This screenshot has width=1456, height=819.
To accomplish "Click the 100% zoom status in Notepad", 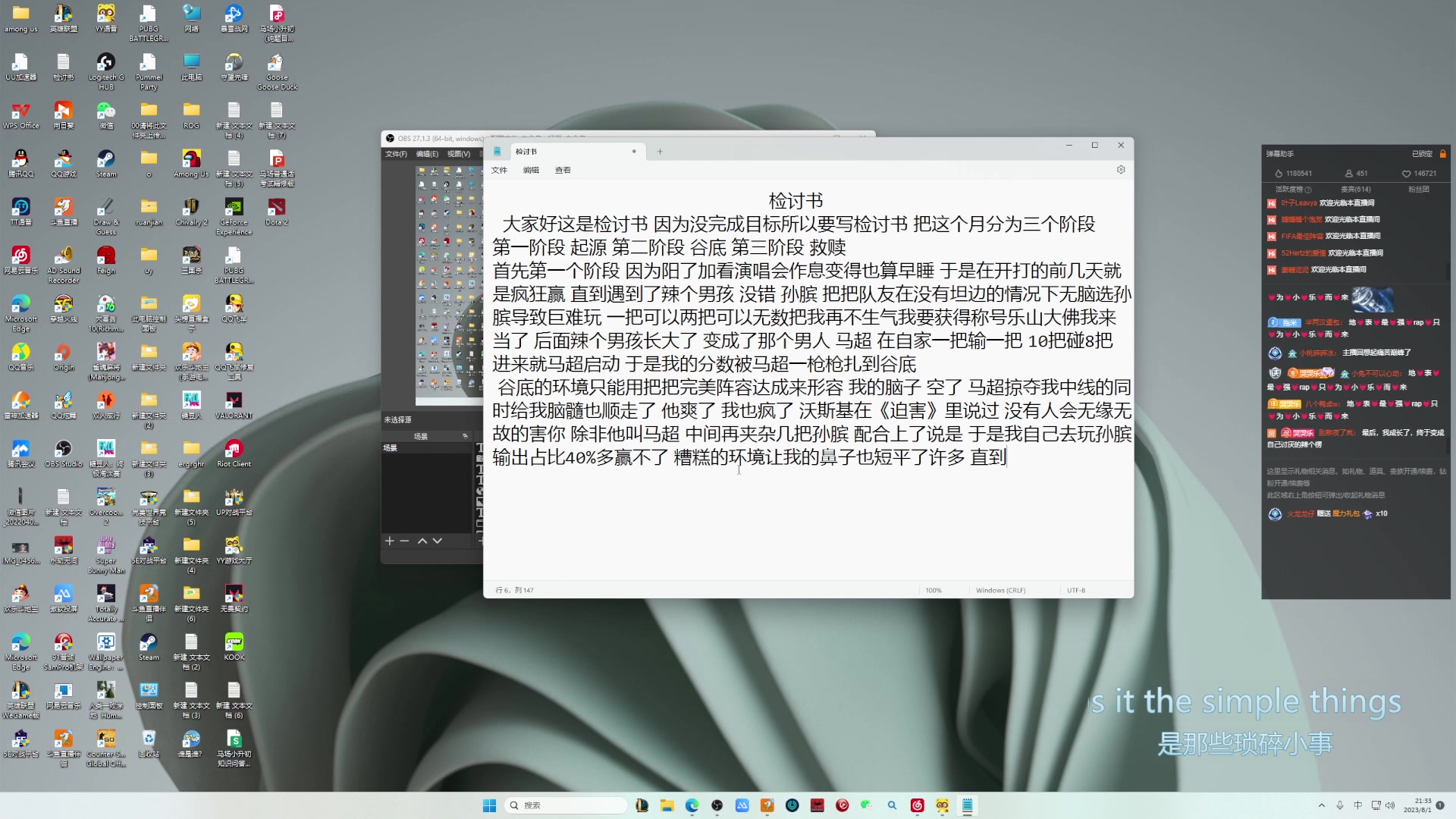I will 934,590.
